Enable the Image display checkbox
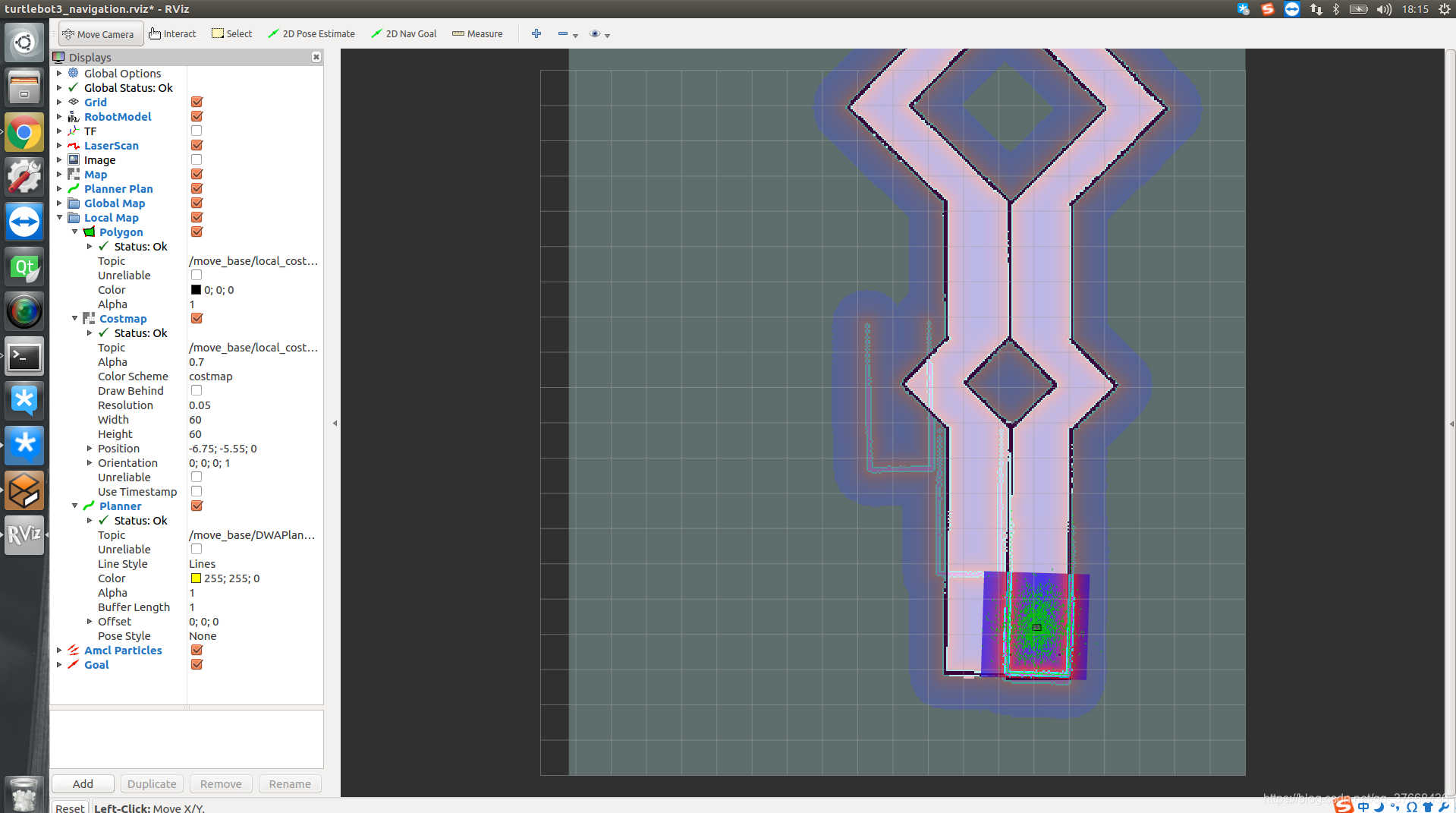 pyautogui.click(x=197, y=159)
